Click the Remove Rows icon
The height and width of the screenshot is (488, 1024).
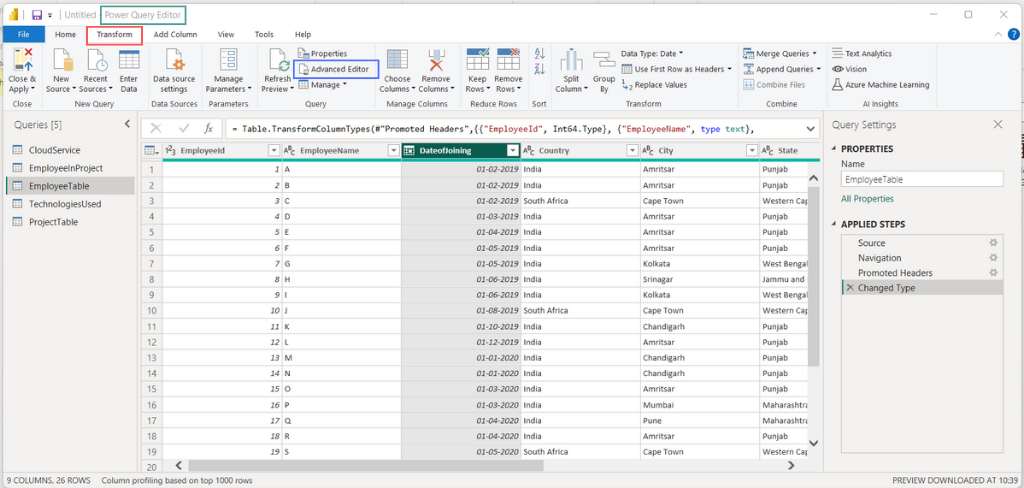(508, 60)
